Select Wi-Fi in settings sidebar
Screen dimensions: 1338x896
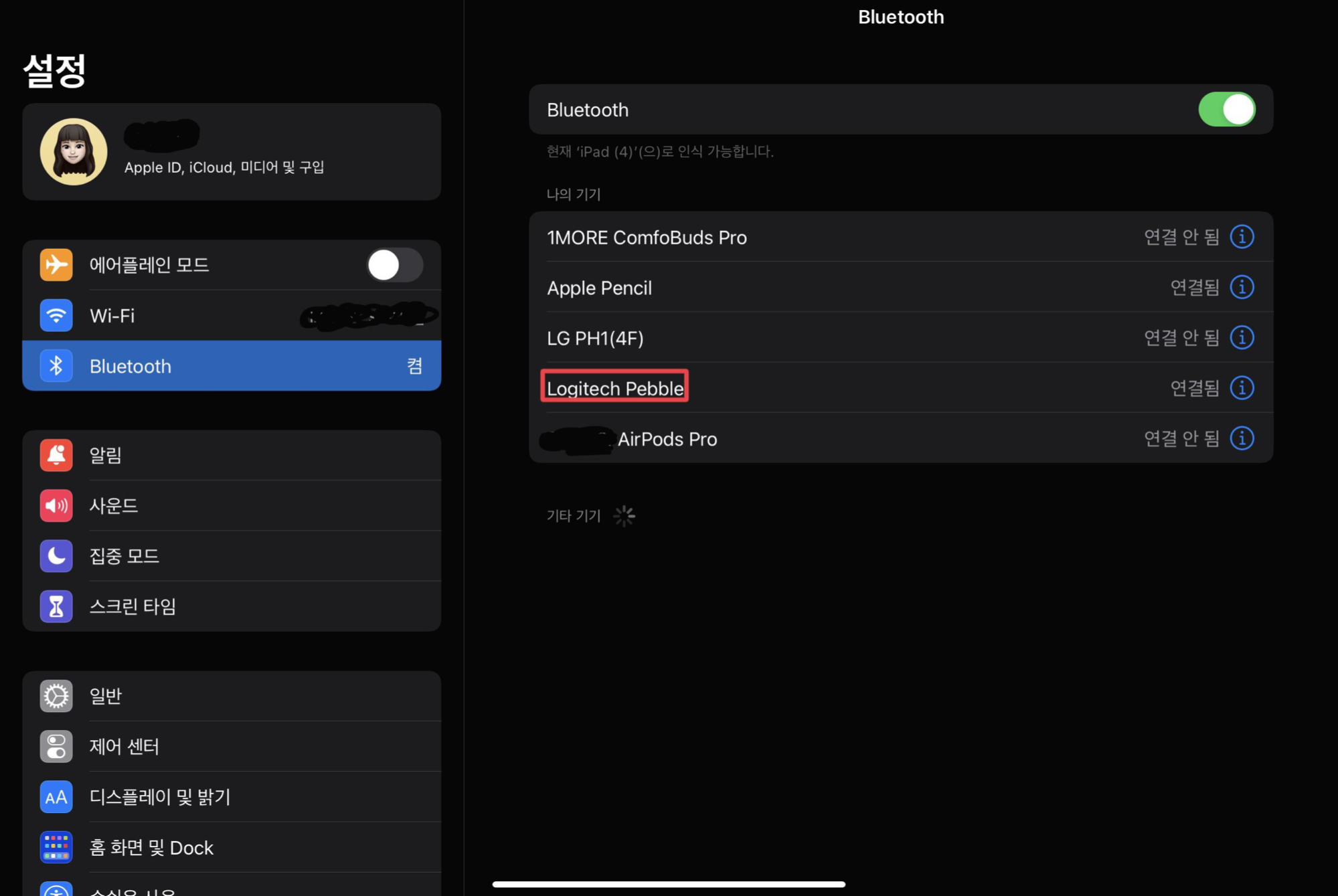[x=232, y=315]
